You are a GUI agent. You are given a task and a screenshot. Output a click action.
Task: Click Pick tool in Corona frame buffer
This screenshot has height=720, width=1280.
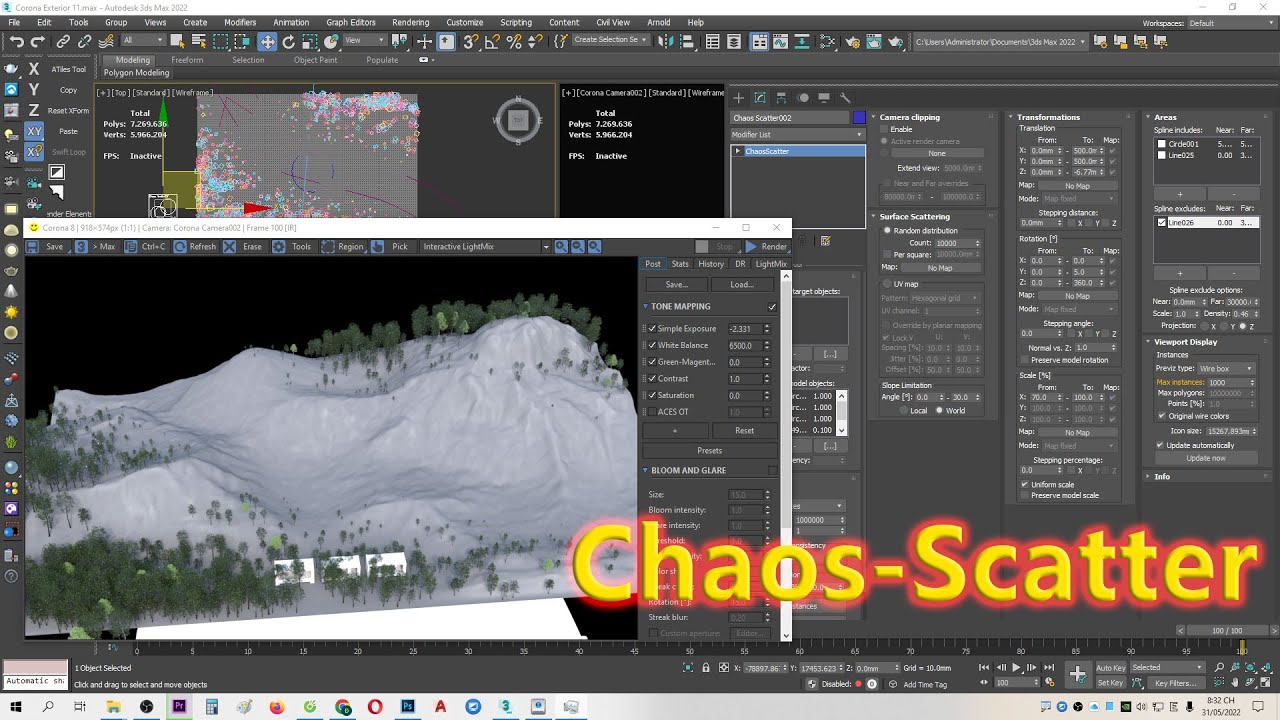click(392, 246)
